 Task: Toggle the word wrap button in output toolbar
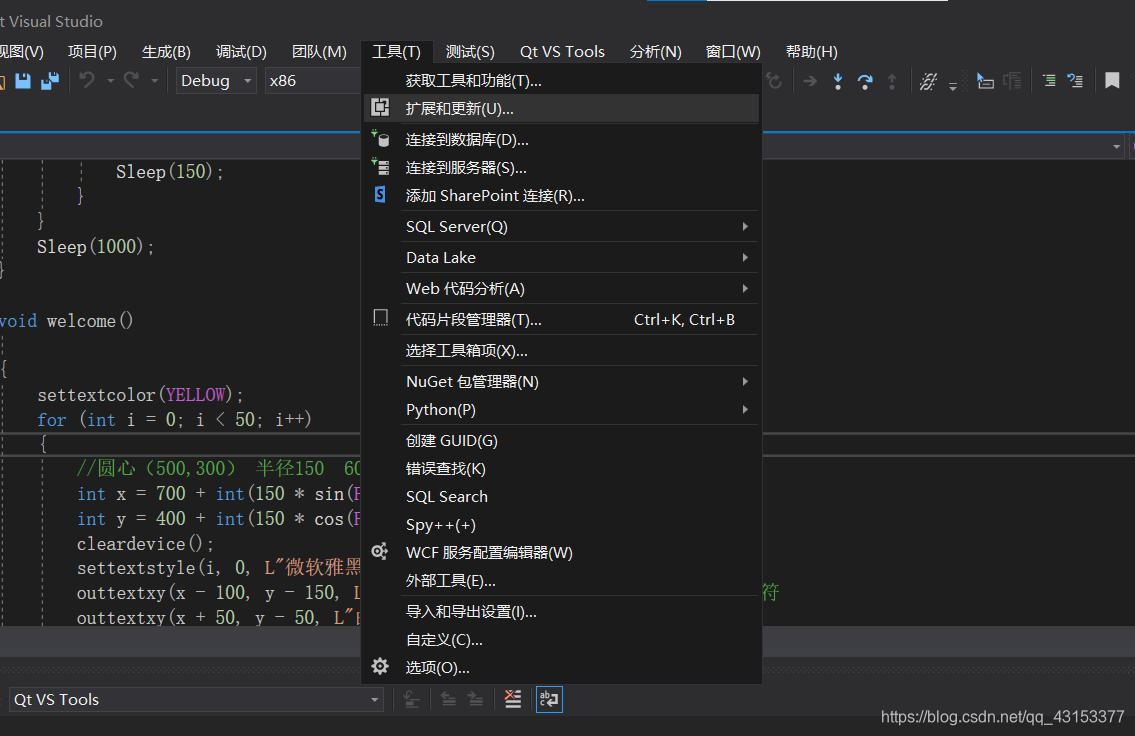[x=549, y=699]
